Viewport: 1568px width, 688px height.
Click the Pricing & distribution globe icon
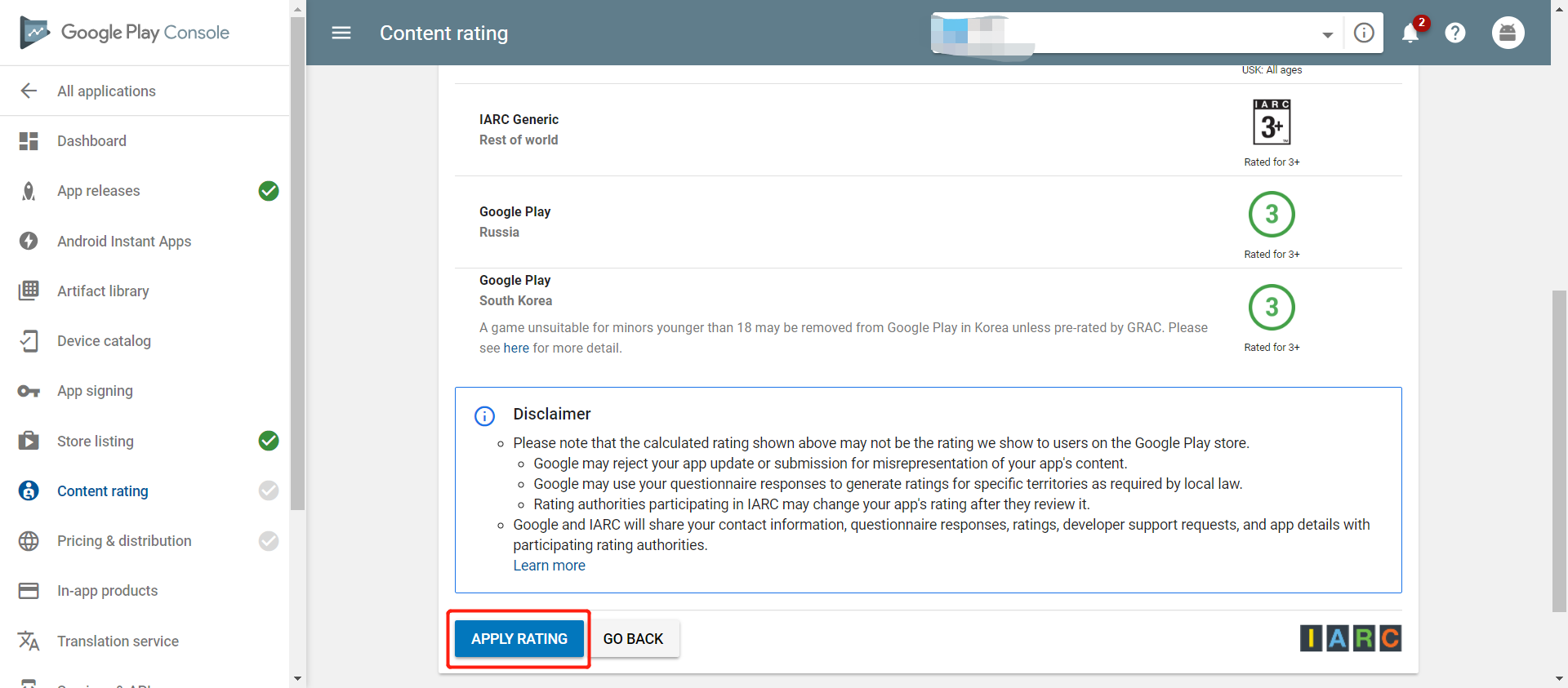[29, 541]
